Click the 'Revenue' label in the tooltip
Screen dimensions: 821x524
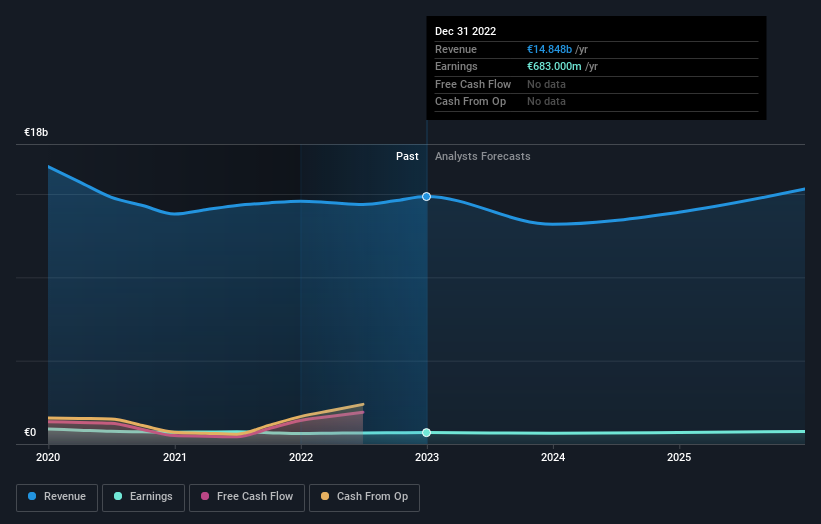click(456, 49)
